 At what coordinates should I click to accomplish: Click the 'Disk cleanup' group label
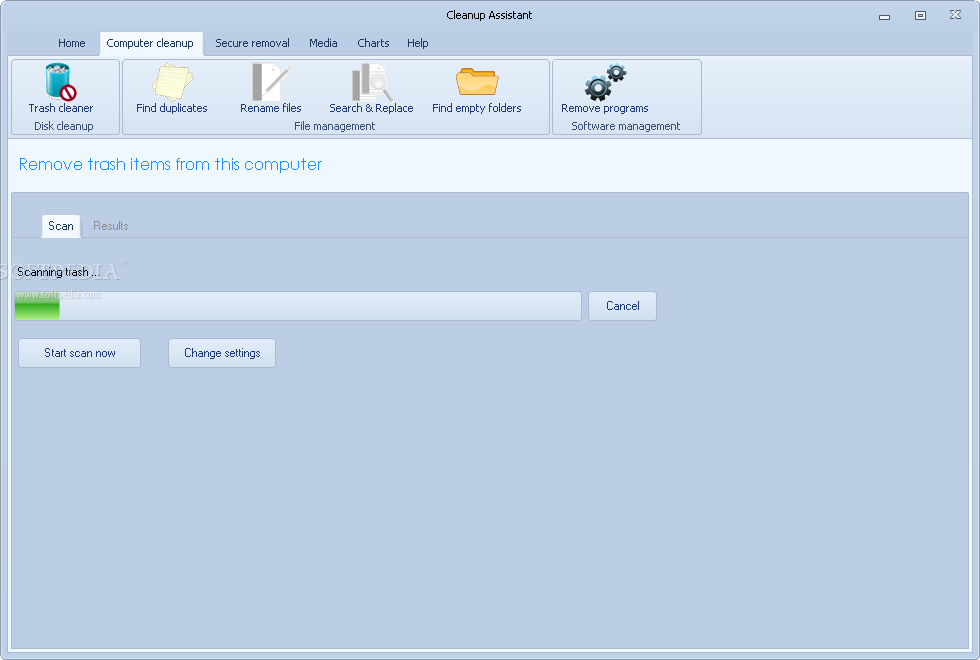[64, 126]
